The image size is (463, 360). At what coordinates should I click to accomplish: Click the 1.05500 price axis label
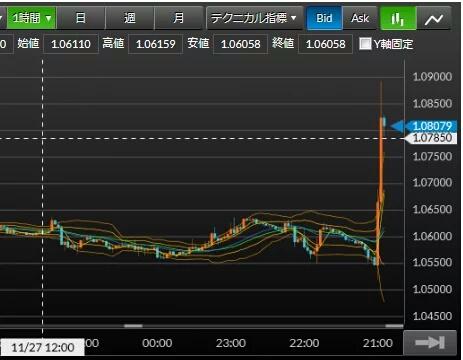(x=432, y=262)
